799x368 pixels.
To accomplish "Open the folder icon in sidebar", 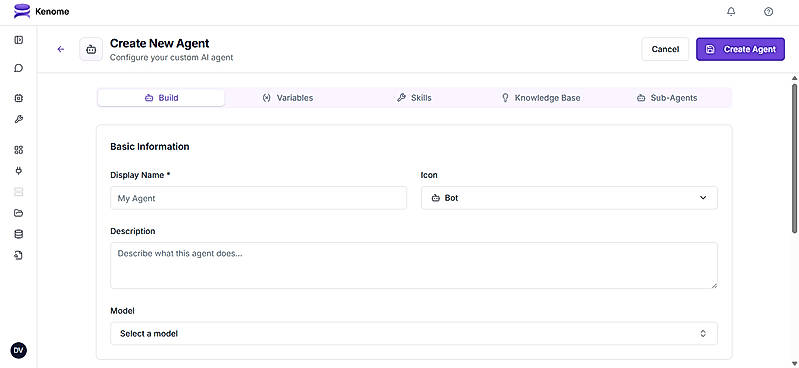I will point(19,213).
